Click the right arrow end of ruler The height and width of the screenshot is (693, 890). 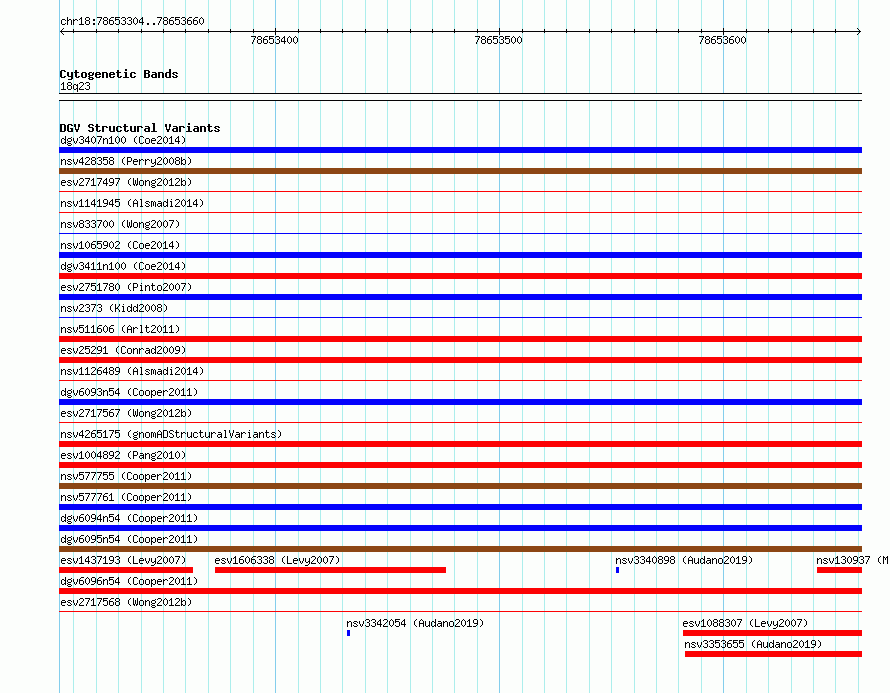coord(859,31)
